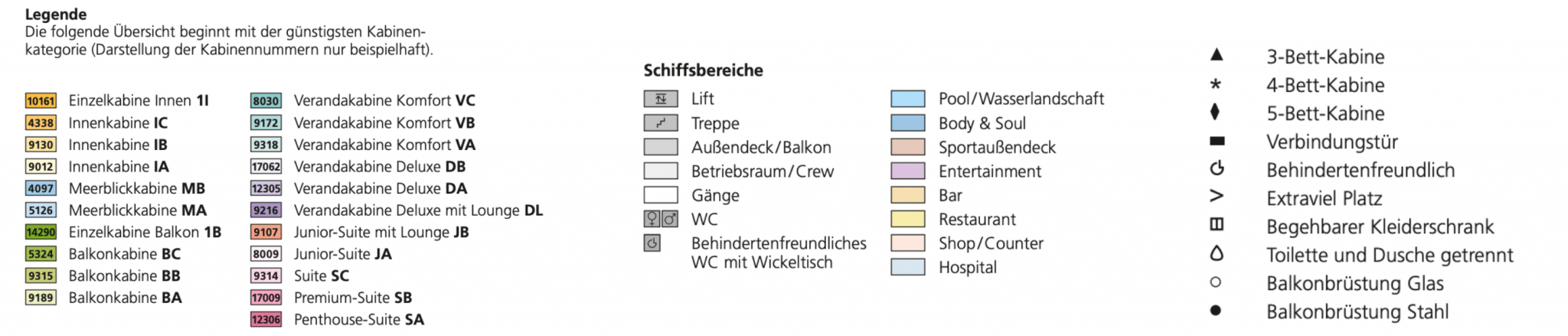Click the Behindertenfreundliches WC wheelchair icon
The height and width of the screenshot is (336, 1568).
click(x=652, y=243)
